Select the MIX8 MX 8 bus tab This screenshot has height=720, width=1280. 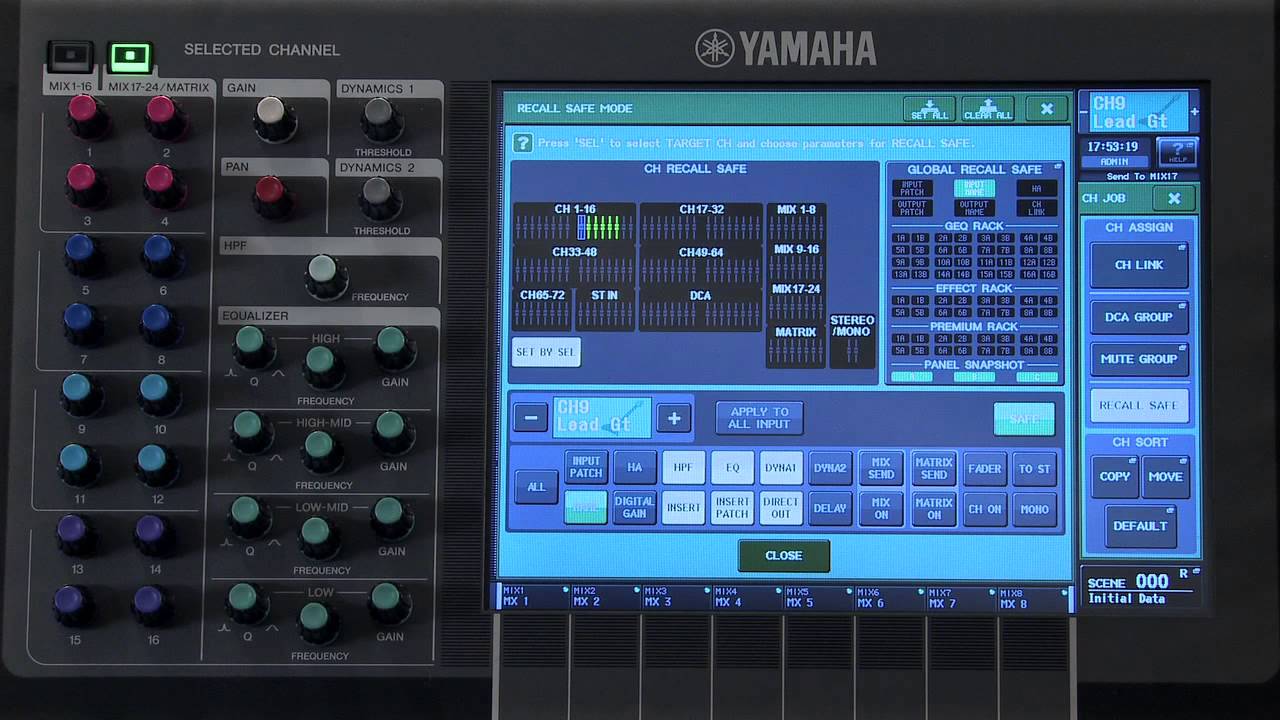(1032, 597)
